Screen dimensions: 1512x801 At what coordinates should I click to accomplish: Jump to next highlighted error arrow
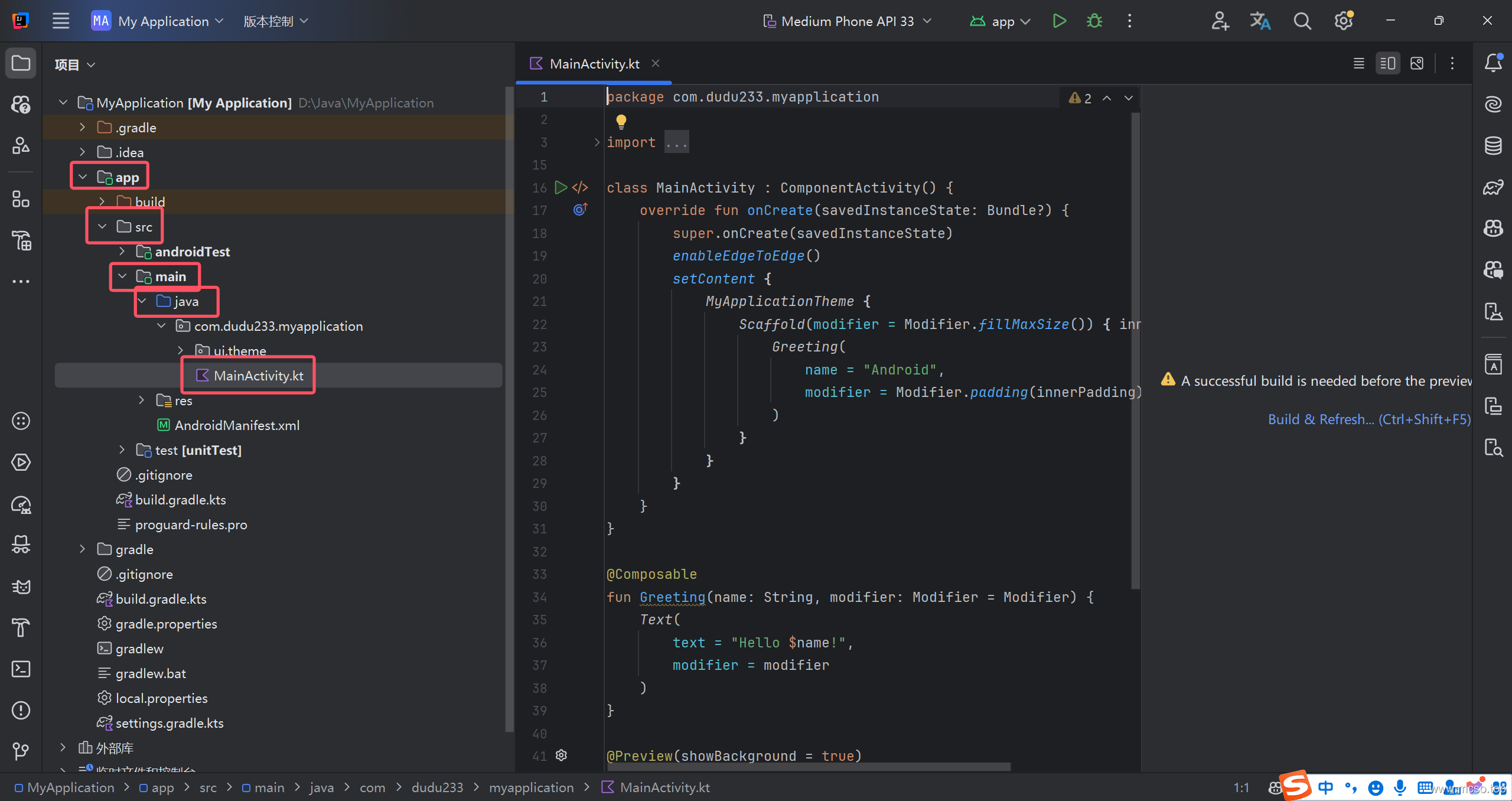(x=1129, y=98)
